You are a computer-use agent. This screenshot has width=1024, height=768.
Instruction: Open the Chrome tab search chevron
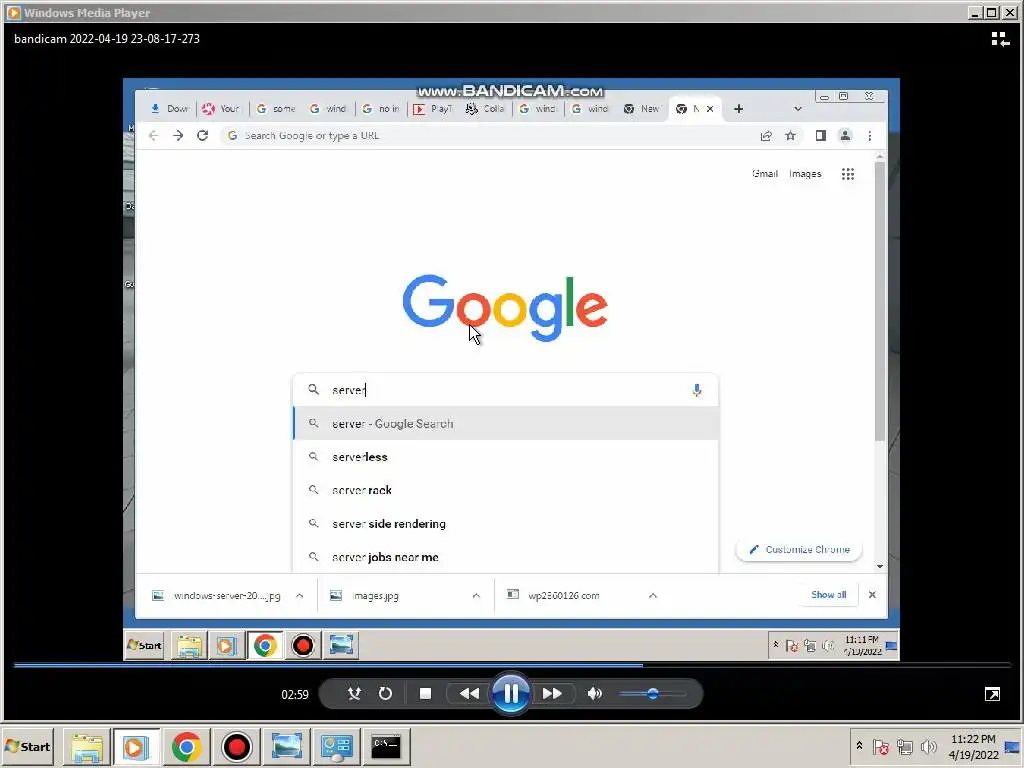(x=797, y=109)
